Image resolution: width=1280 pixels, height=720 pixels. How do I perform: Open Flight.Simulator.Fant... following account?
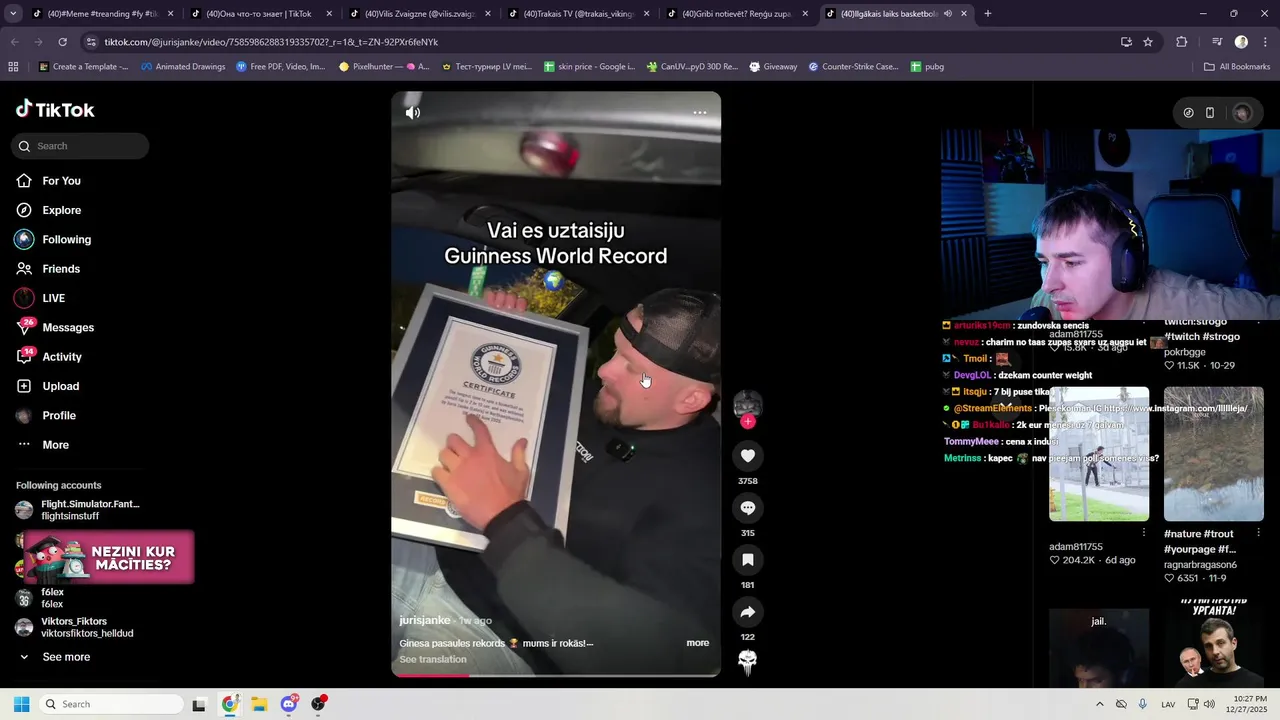click(78, 510)
